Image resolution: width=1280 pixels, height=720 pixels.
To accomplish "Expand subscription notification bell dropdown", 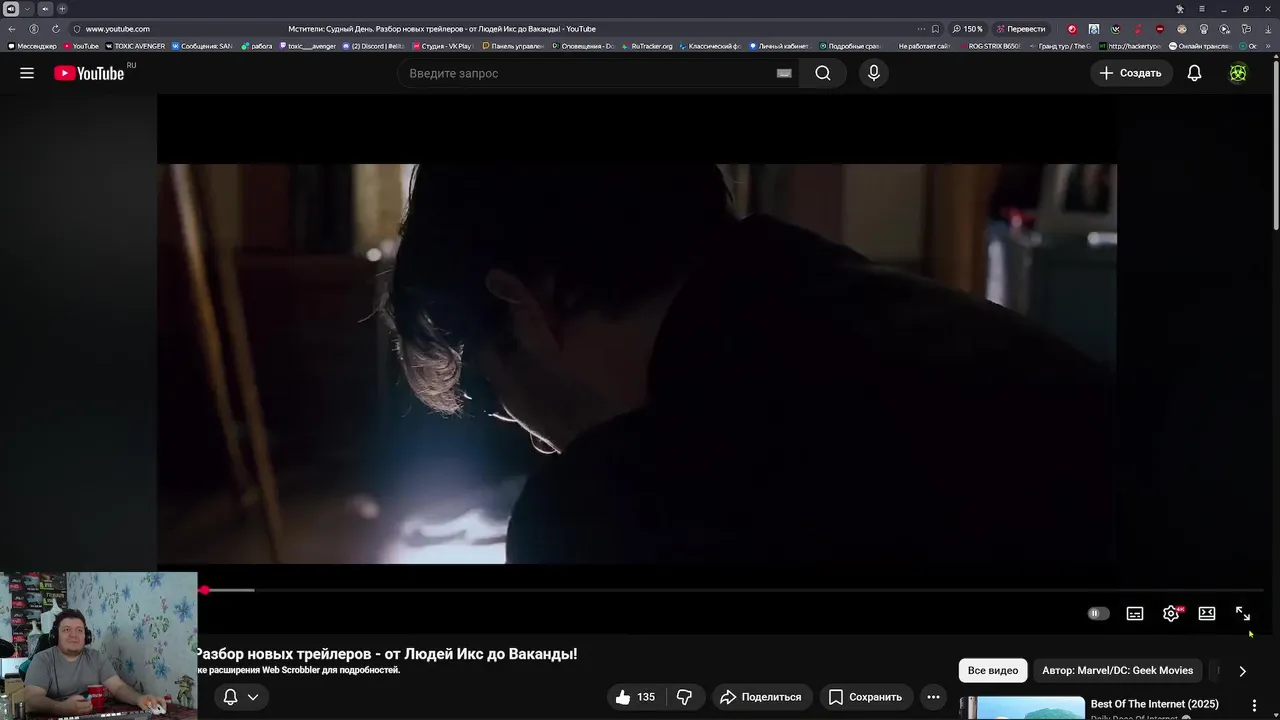I will coord(241,697).
